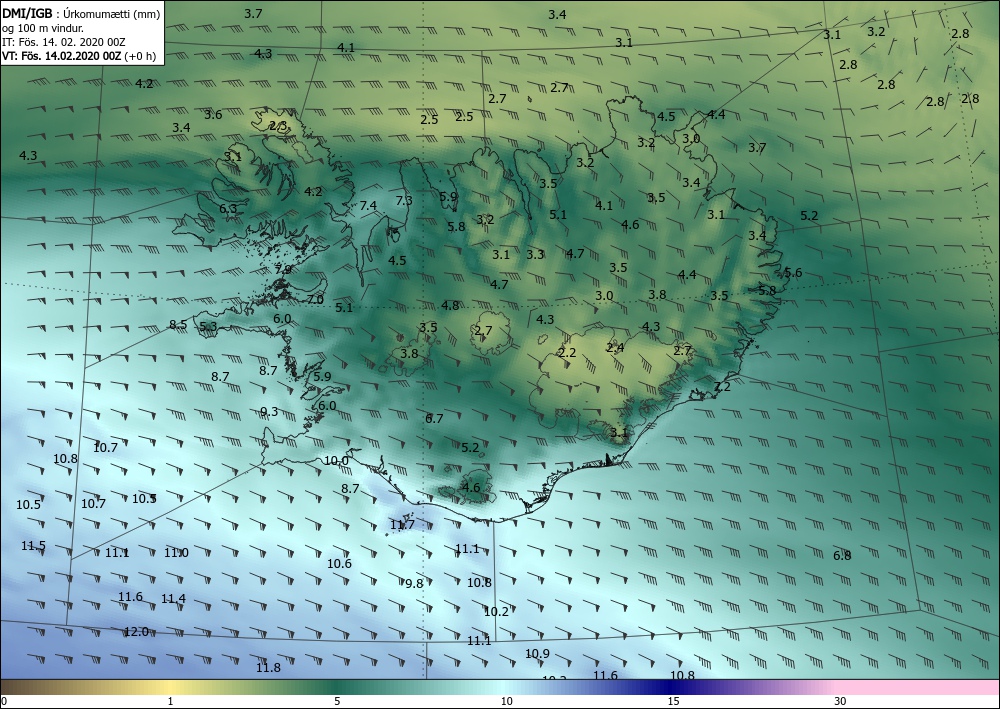Click the map value "7.0"

click(x=315, y=300)
